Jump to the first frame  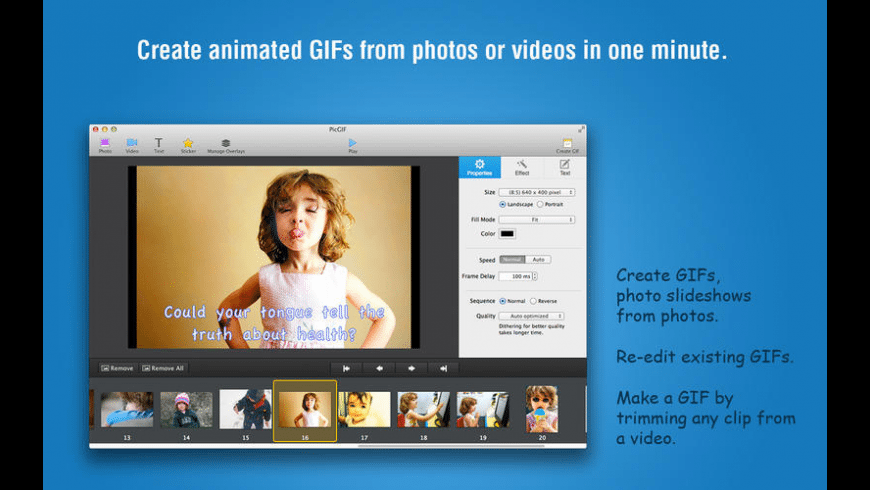tap(346, 368)
